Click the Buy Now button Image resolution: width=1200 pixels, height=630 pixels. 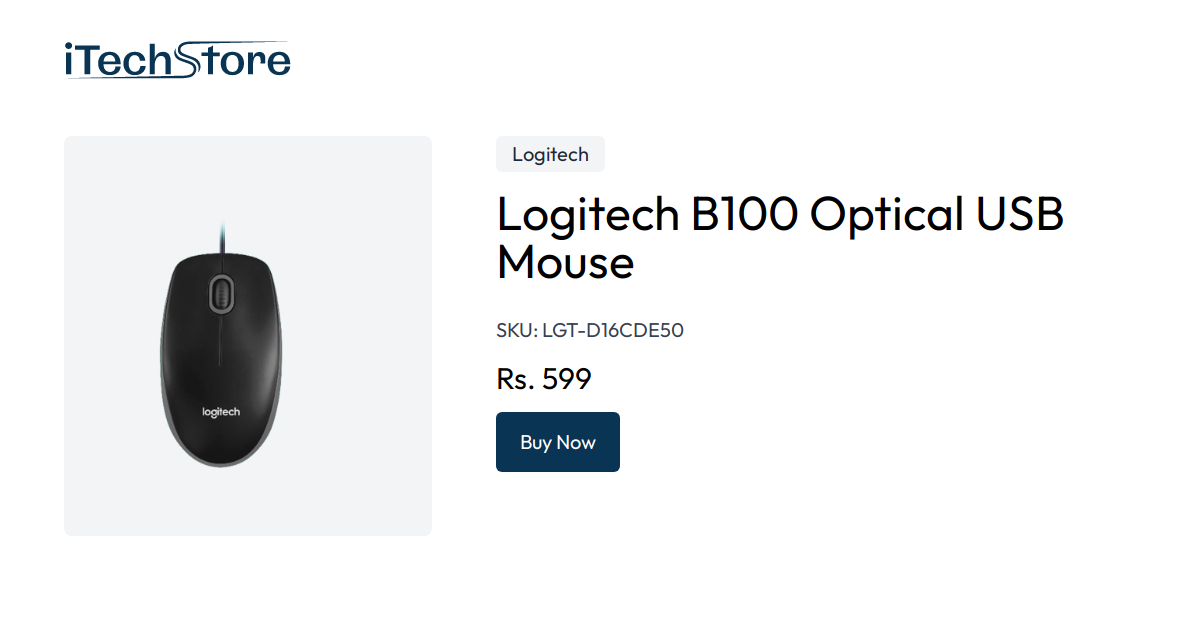tap(558, 442)
